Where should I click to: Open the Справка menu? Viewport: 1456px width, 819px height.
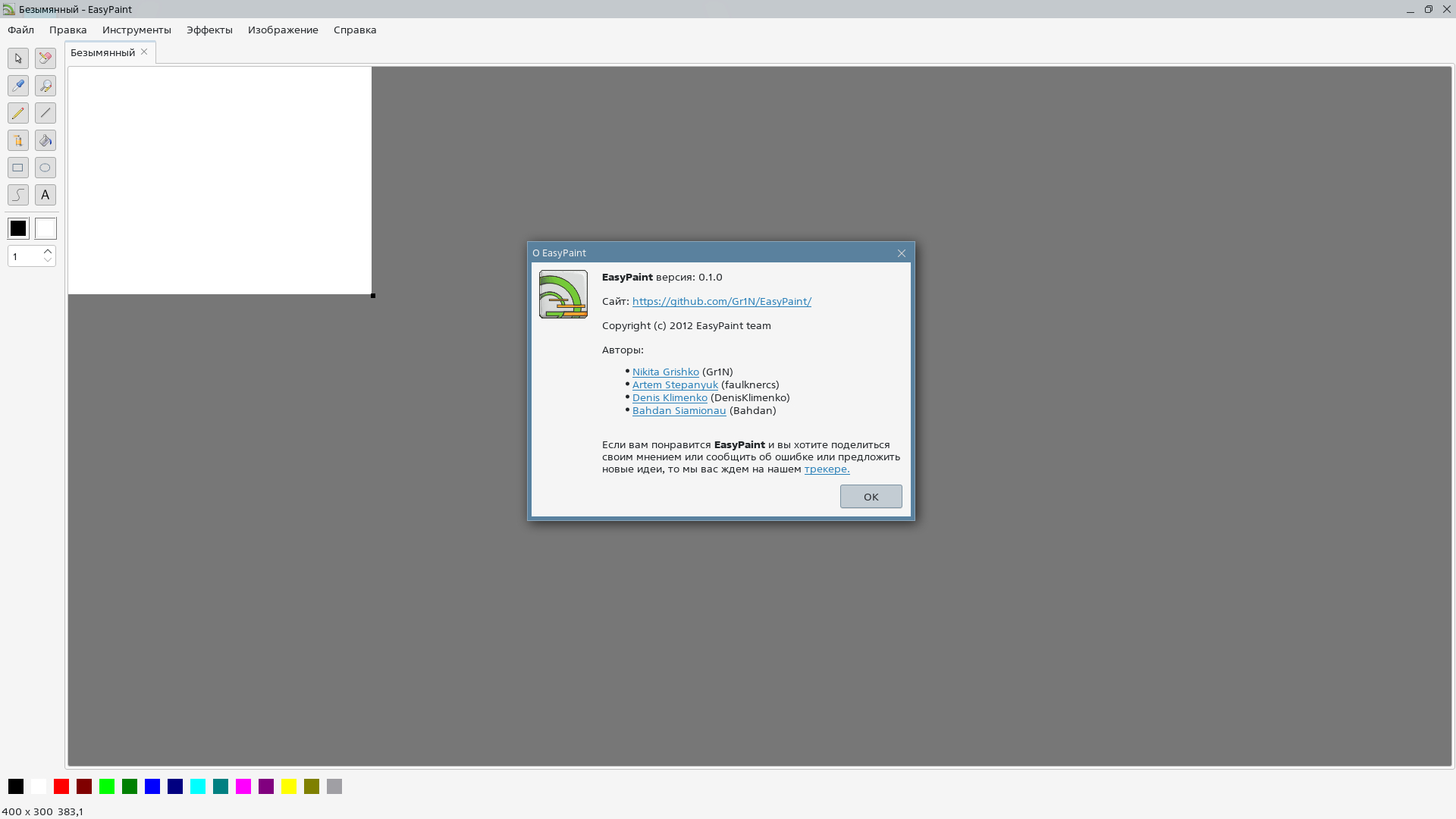tap(355, 30)
